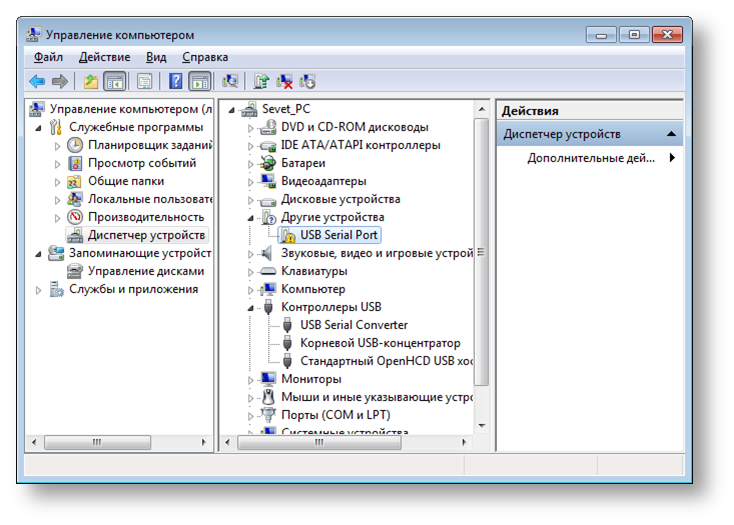
Task: Select Общие папки in left tree
Action: point(126,181)
